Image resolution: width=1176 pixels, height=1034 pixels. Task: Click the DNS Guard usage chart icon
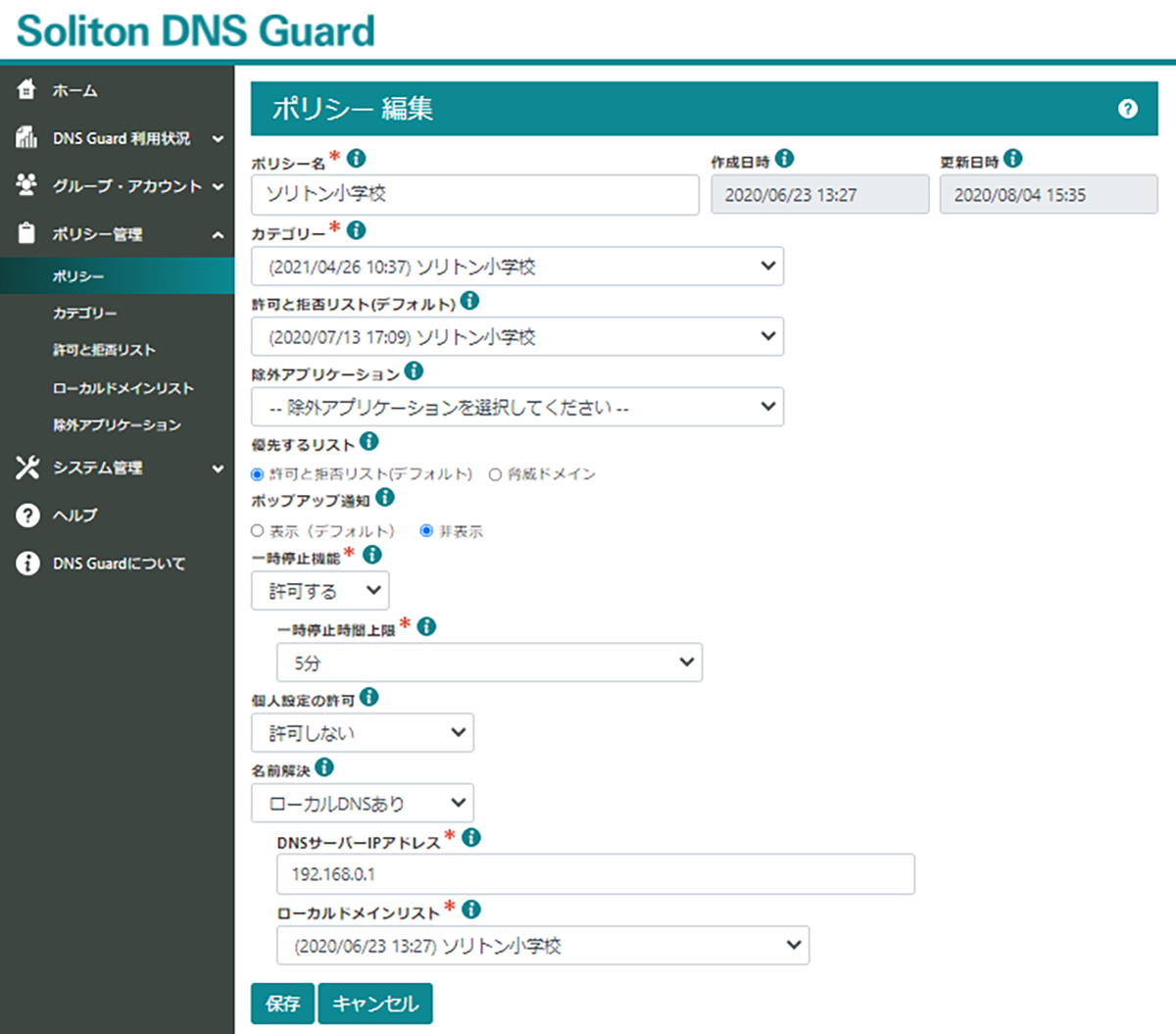[27, 137]
